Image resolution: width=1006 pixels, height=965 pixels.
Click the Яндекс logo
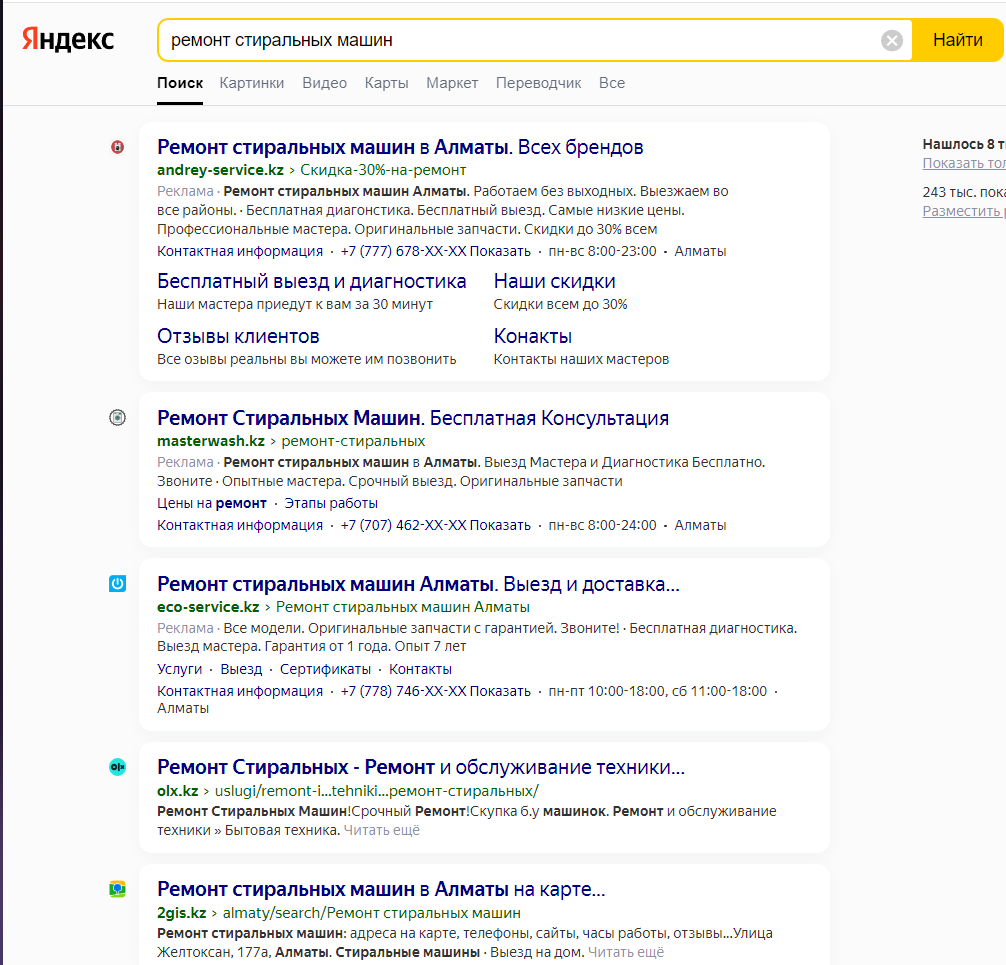coord(68,39)
